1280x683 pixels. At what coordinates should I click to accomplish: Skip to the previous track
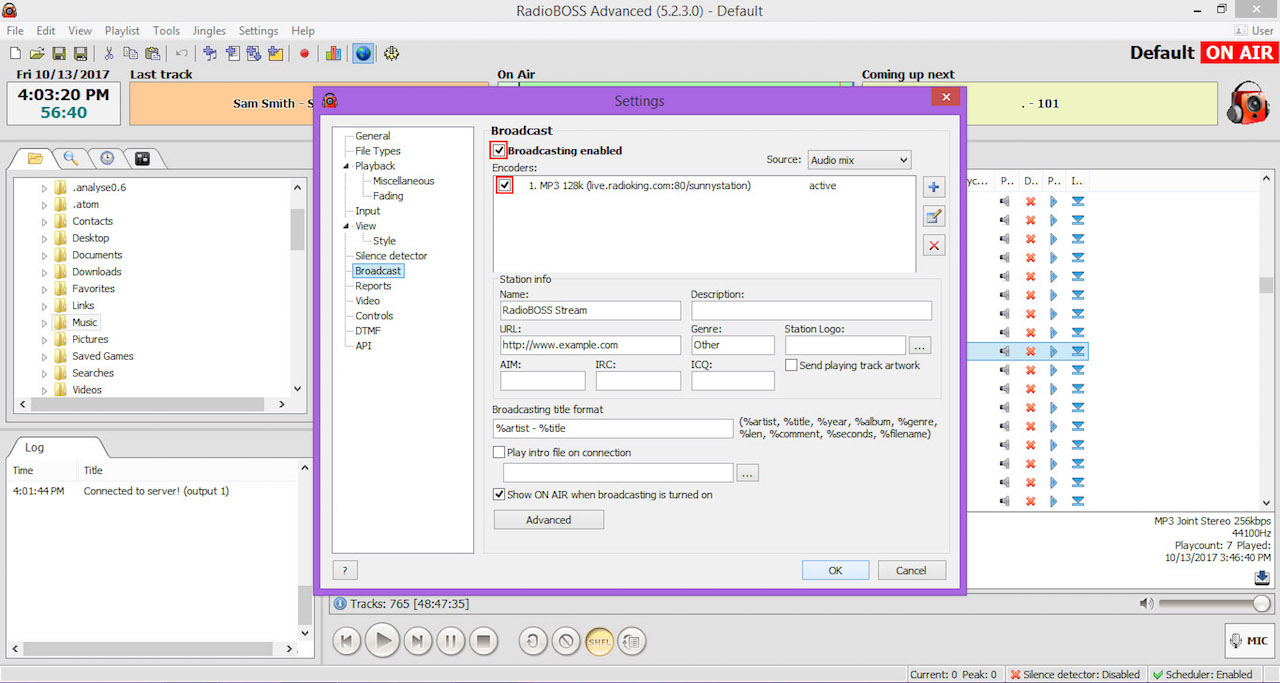[346, 641]
